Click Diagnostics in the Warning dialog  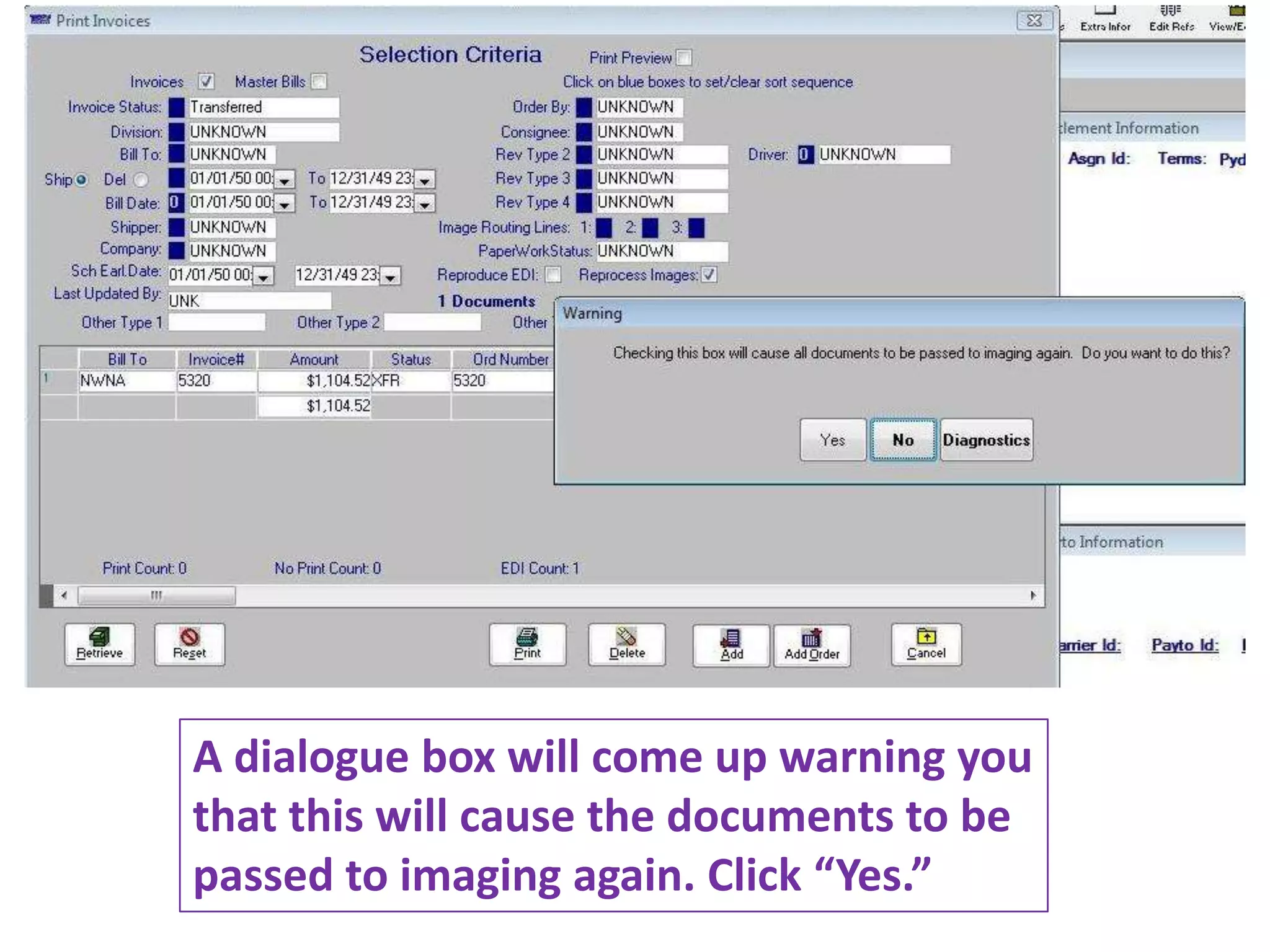coord(986,440)
